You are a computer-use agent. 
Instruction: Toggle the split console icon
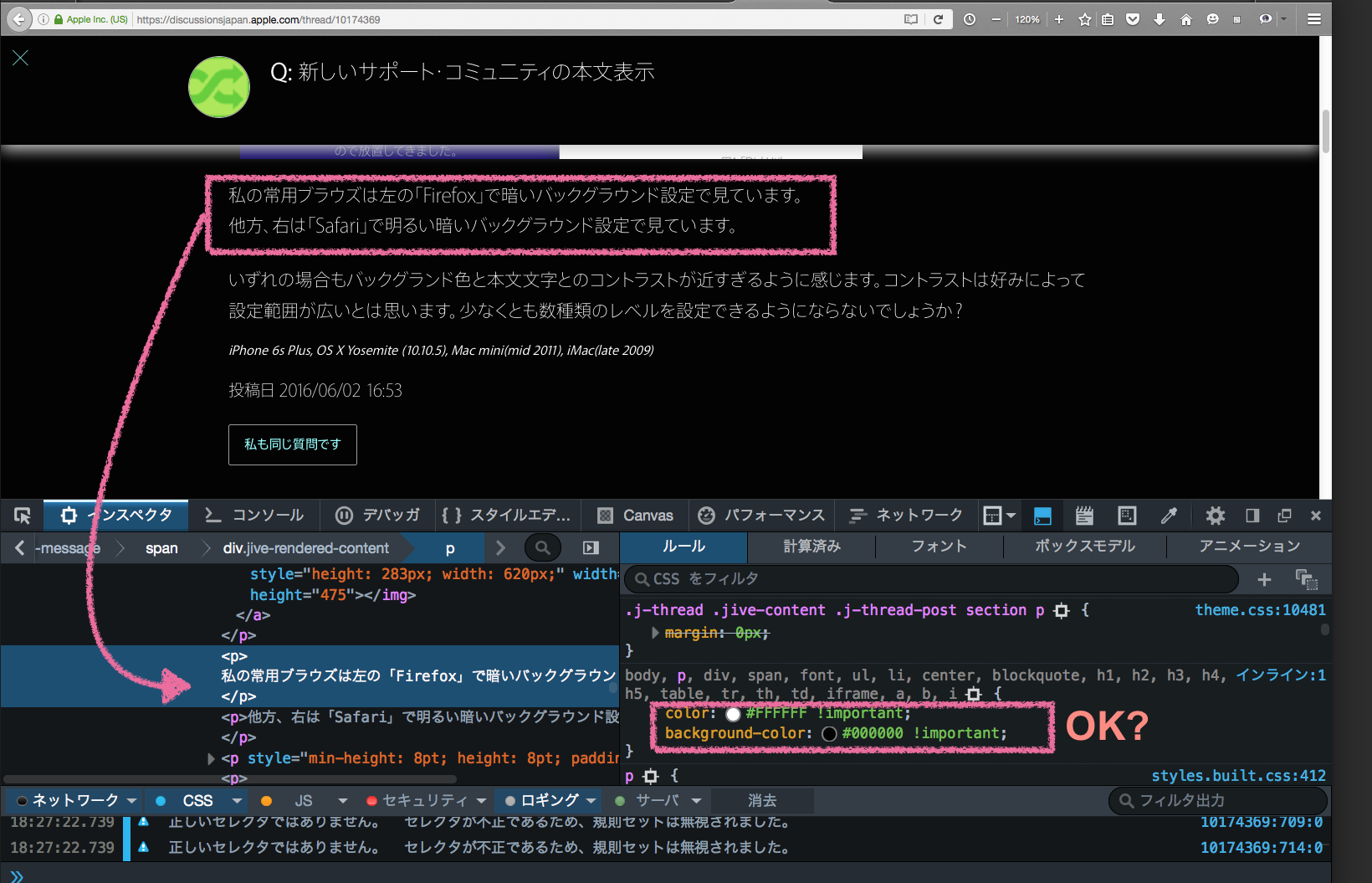point(1042,516)
